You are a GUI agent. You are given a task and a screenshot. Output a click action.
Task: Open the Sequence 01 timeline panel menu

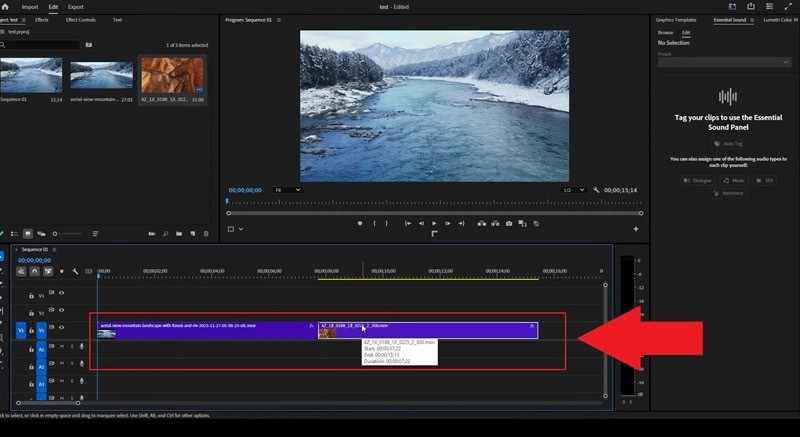click(55, 249)
